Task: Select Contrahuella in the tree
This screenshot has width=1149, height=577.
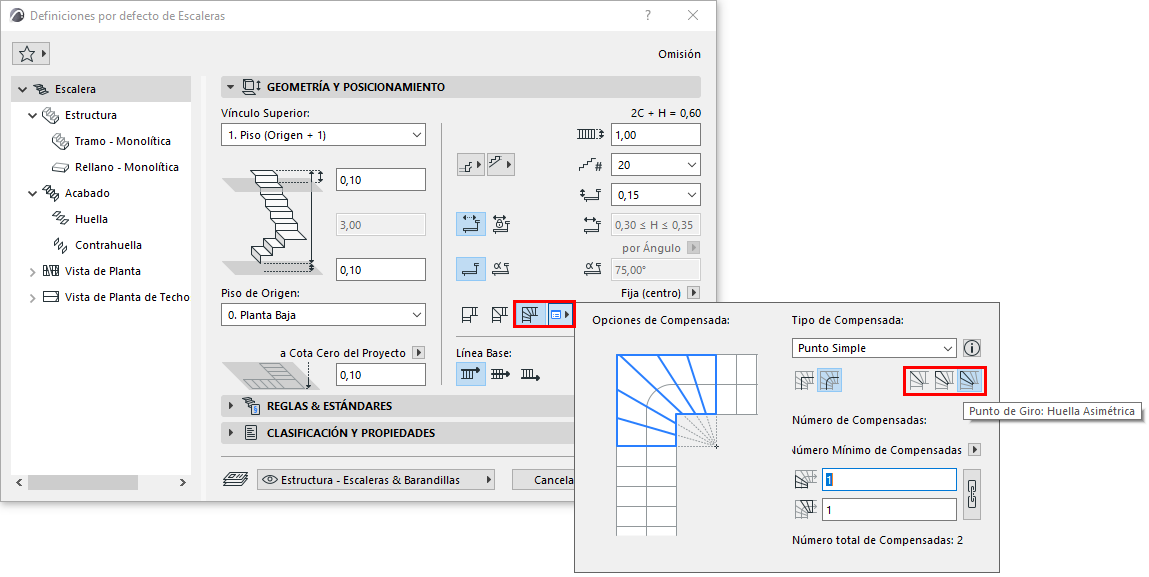Action: pos(108,245)
